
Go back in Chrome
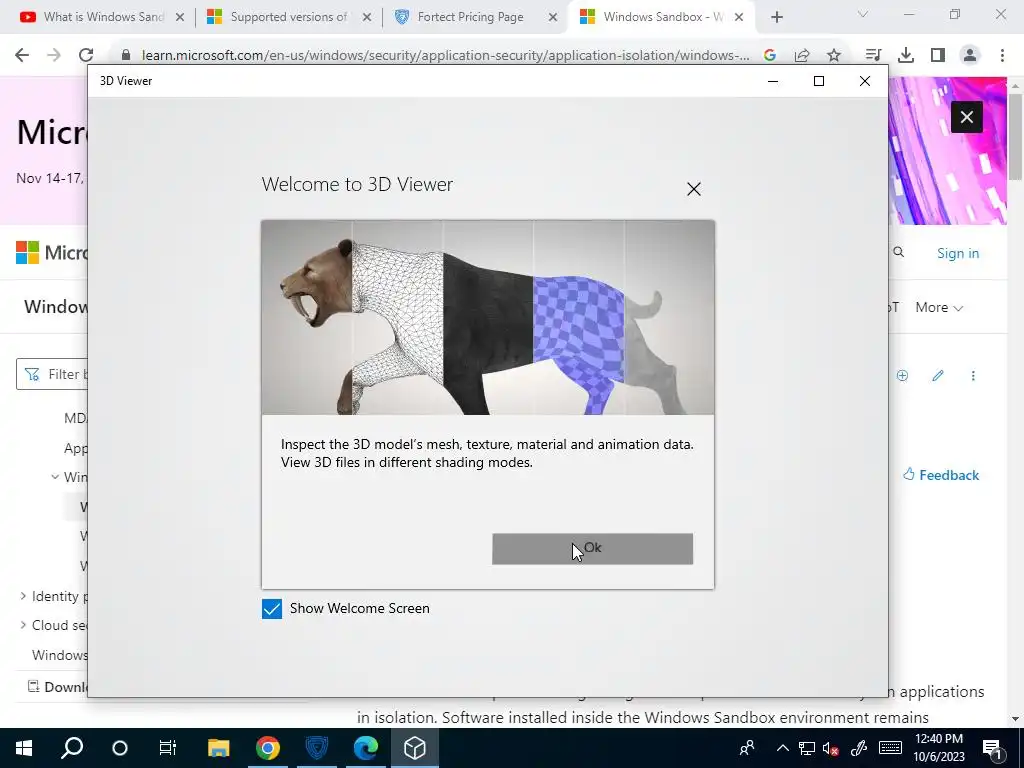22,55
